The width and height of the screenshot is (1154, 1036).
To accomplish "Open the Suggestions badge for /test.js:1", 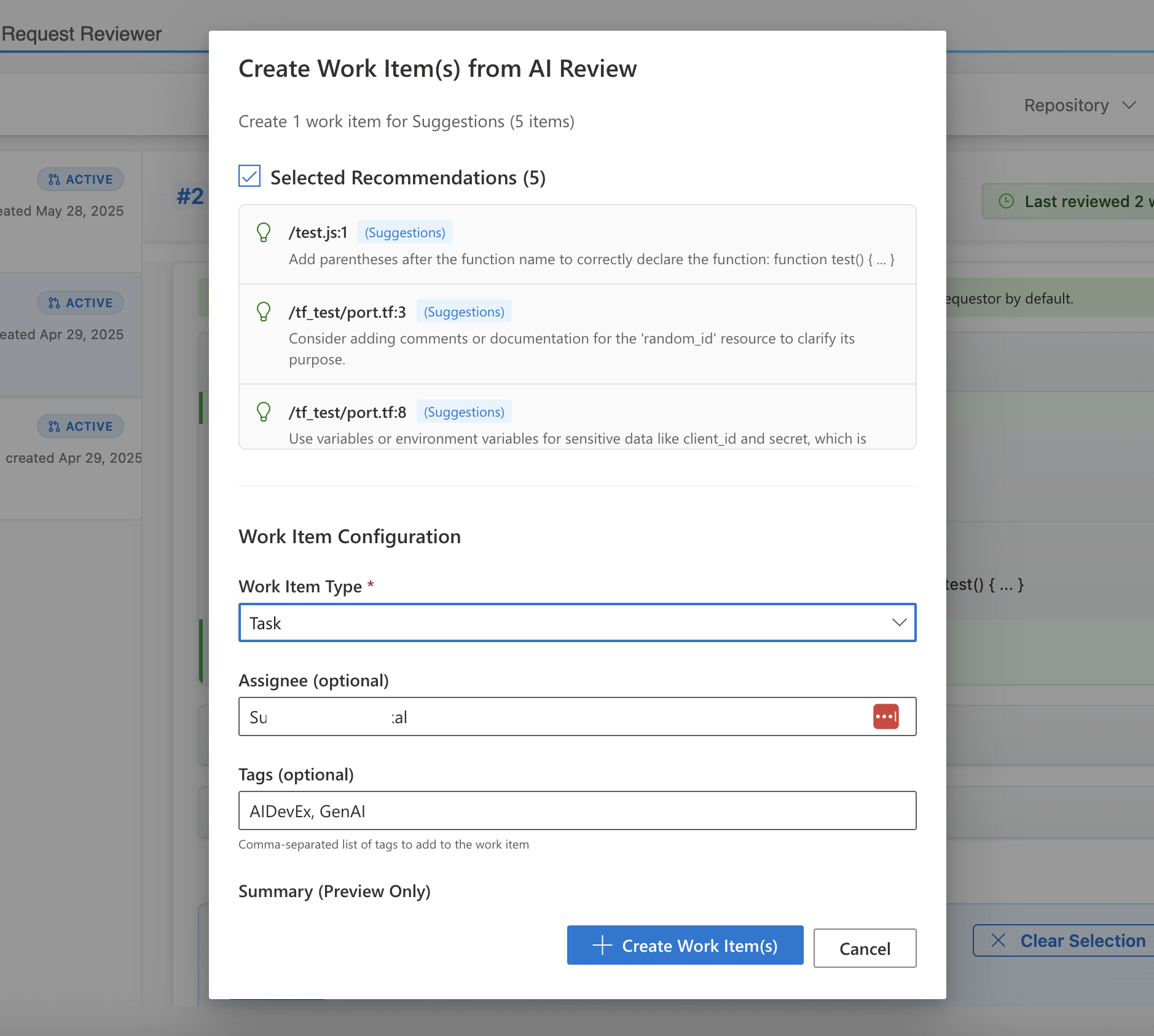I will [x=404, y=232].
